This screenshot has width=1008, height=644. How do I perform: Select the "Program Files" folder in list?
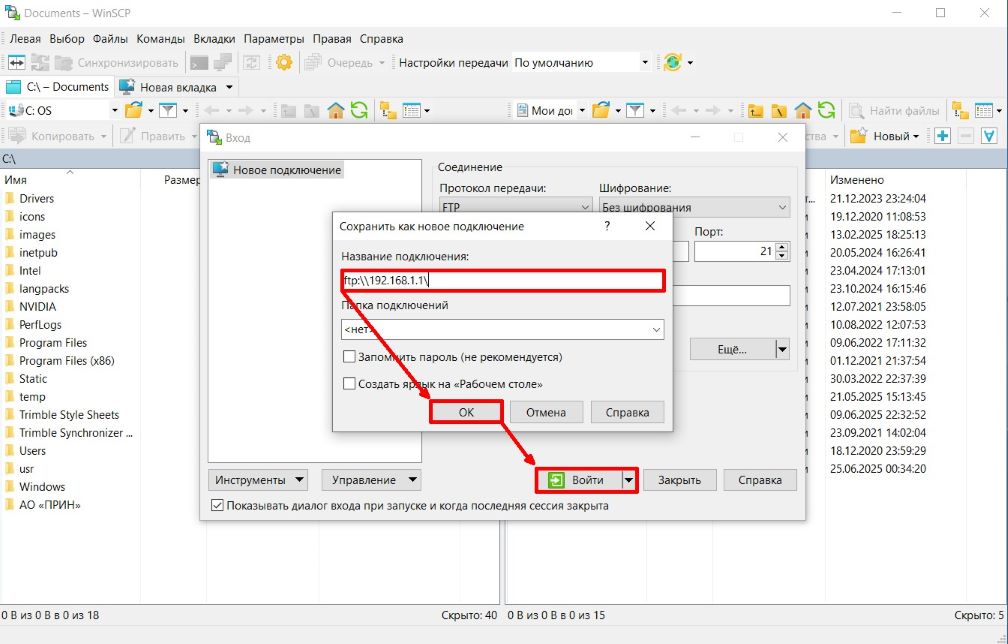coord(53,343)
